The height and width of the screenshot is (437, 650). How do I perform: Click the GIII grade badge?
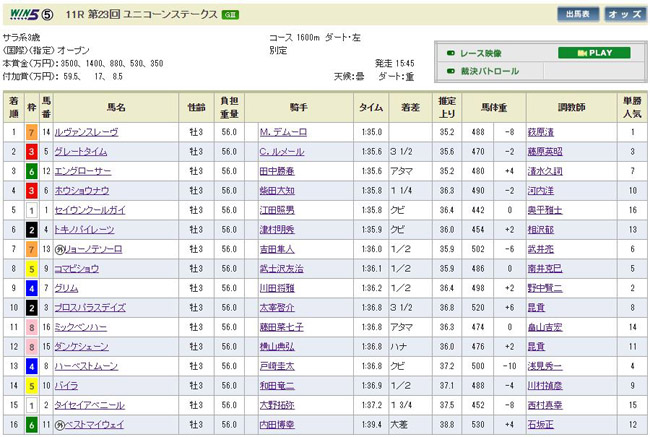[229, 15]
